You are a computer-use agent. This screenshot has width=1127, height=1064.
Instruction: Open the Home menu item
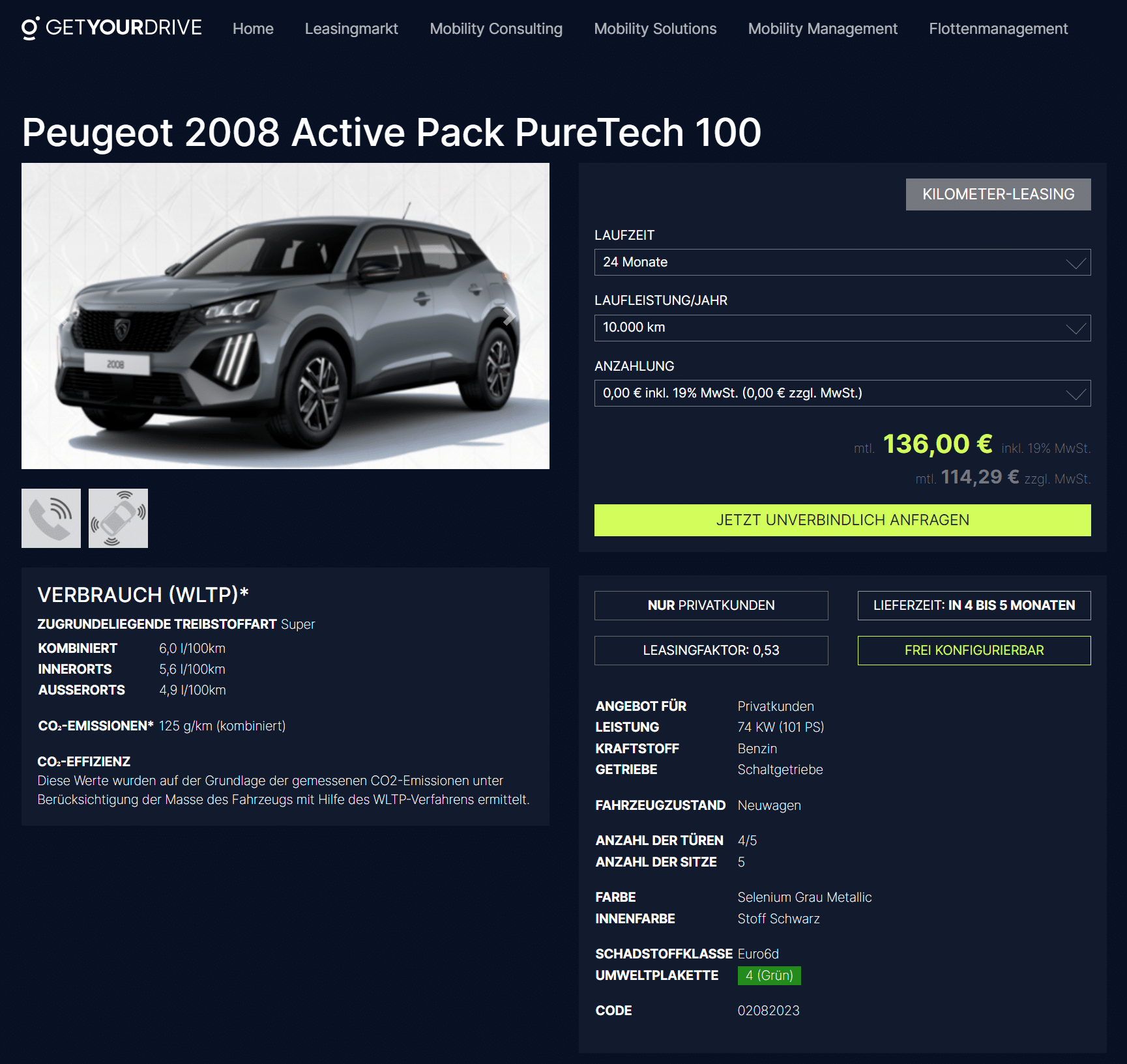(253, 29)
